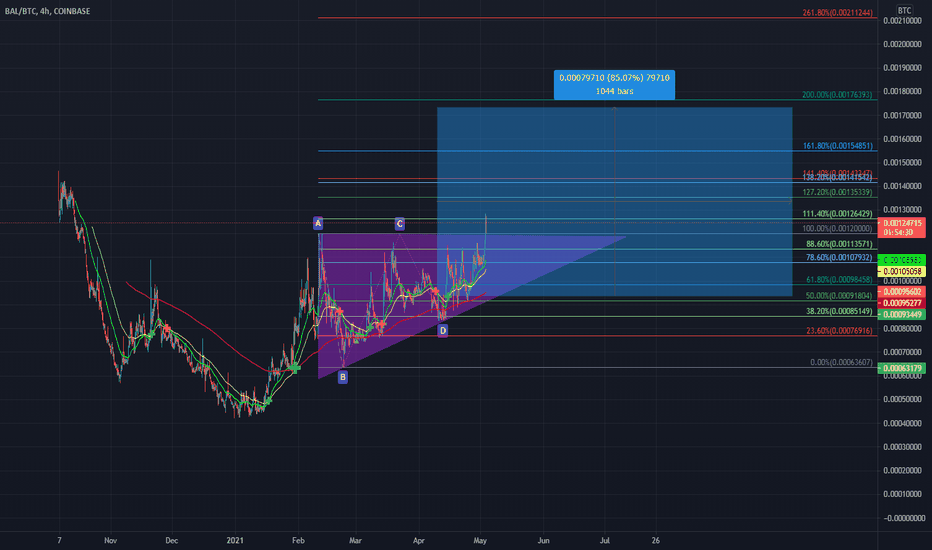This screenshot has width=932, height=550.
Task: Click the 200.00%(0.00176393) Fibonacci label
Action: click(837, 95)
